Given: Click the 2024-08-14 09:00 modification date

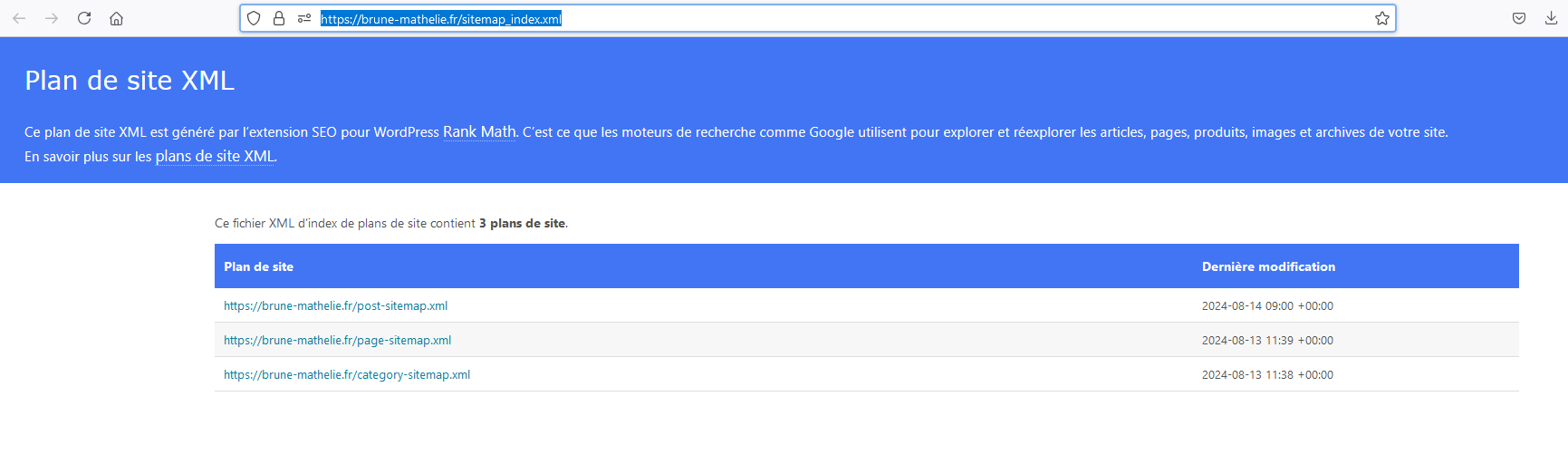Looking at the screenshot, I should point(1267,305).
